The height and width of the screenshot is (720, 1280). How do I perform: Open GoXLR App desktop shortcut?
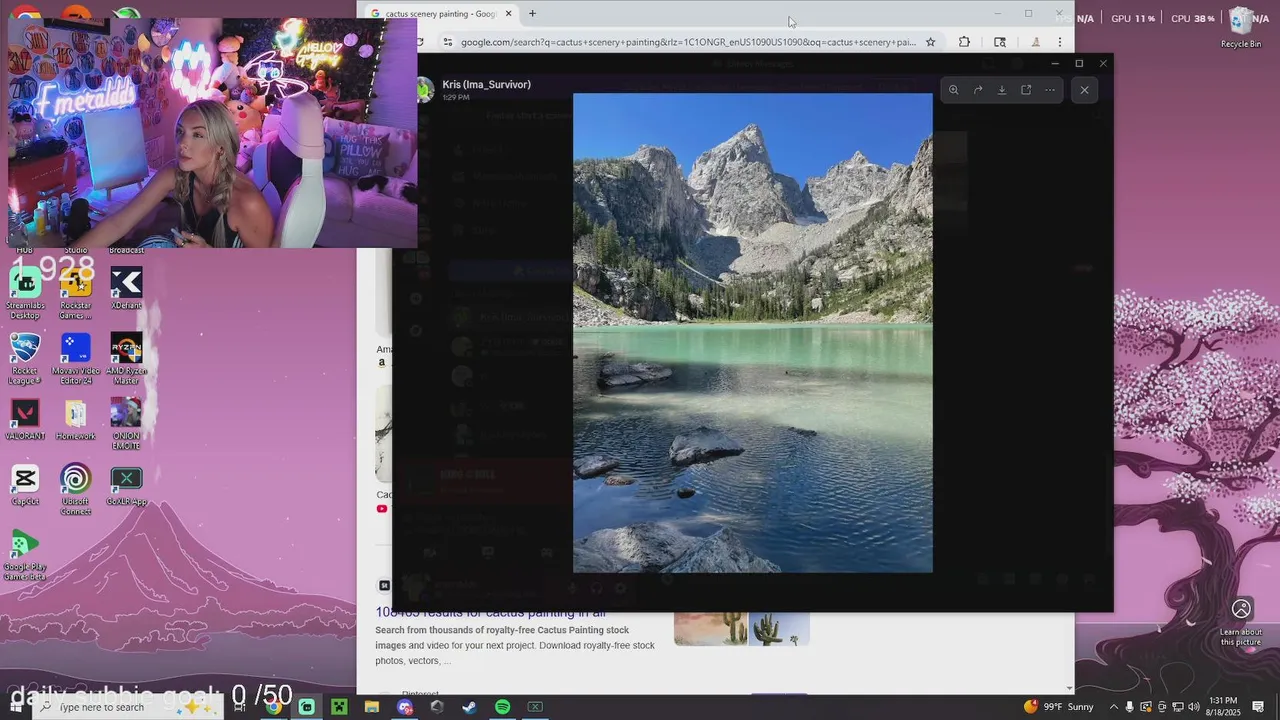pos(126,485)
